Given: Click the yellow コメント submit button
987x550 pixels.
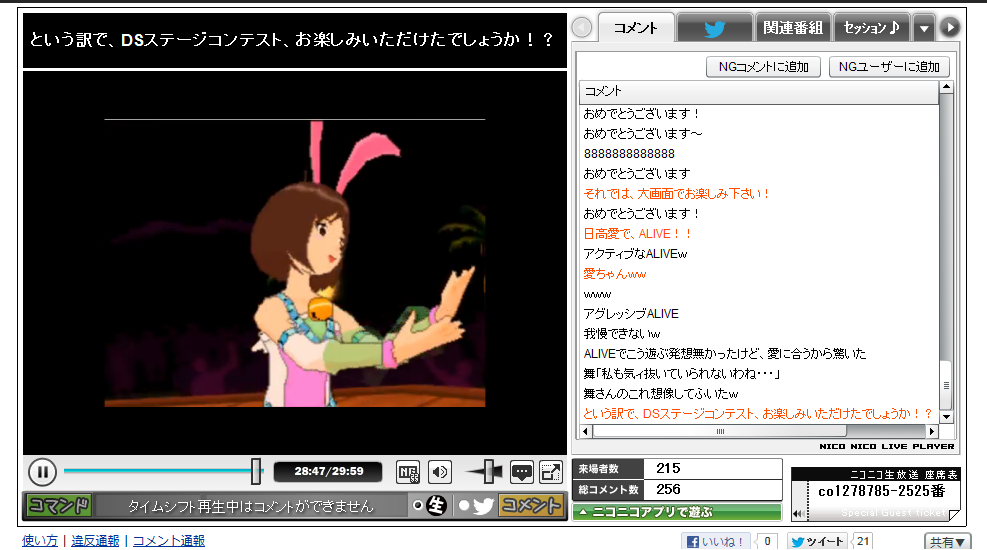Looking at the screenshot, I should click(531, 505).
